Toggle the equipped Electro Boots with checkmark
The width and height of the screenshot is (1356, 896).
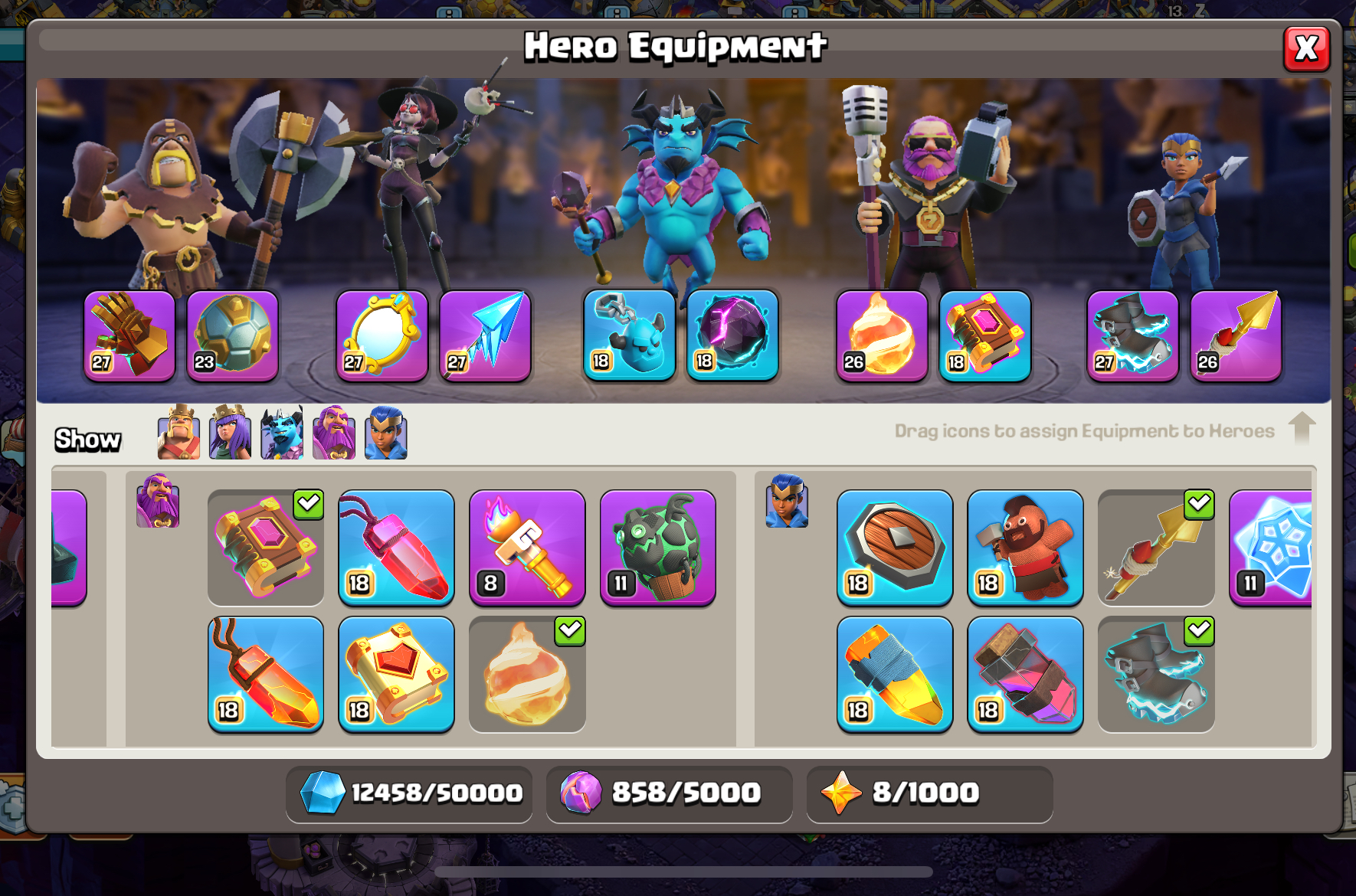(x=1156, y=674)
